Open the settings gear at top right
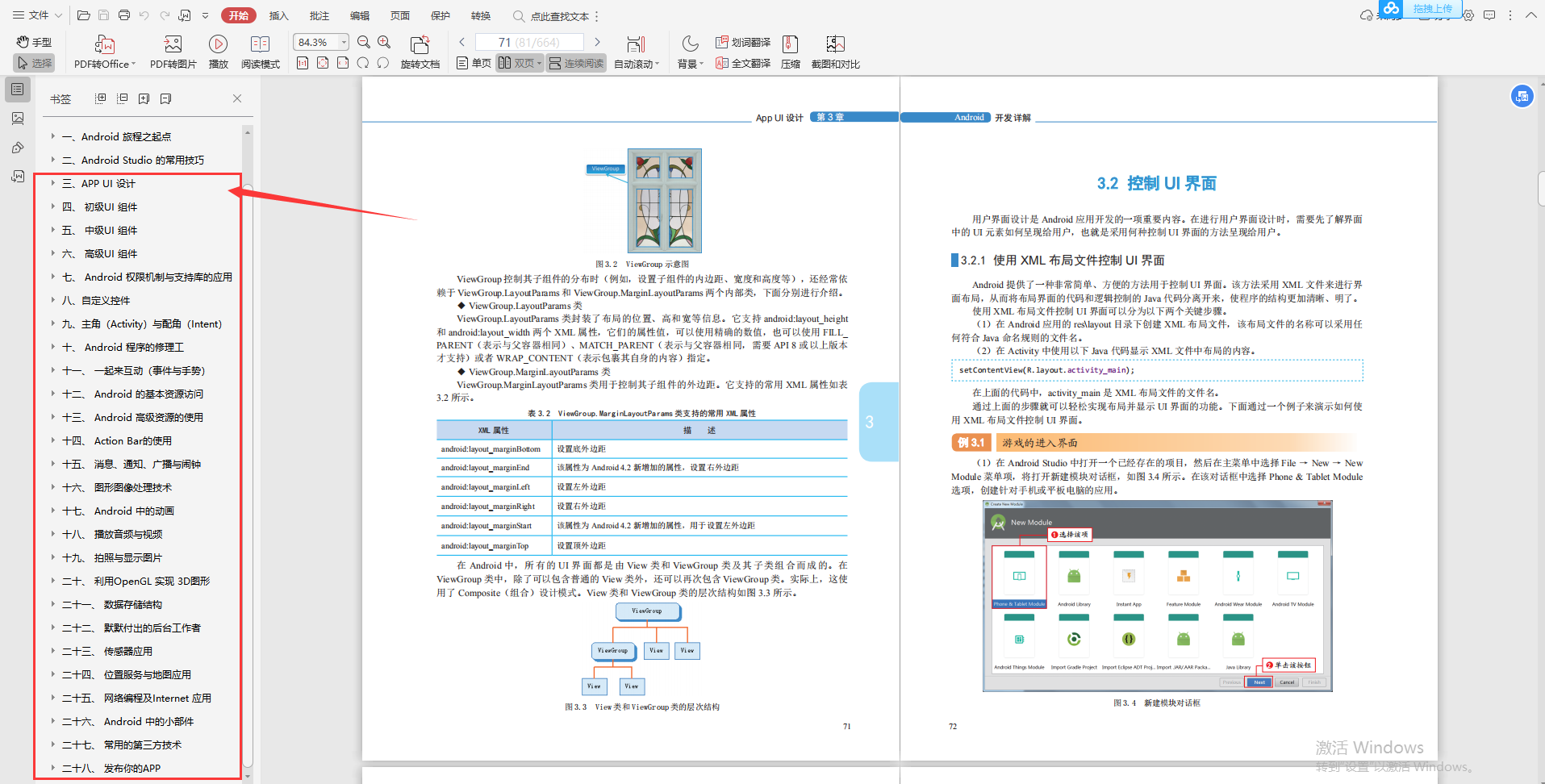The image size is (1545, 784). (x=1468, y=15)
